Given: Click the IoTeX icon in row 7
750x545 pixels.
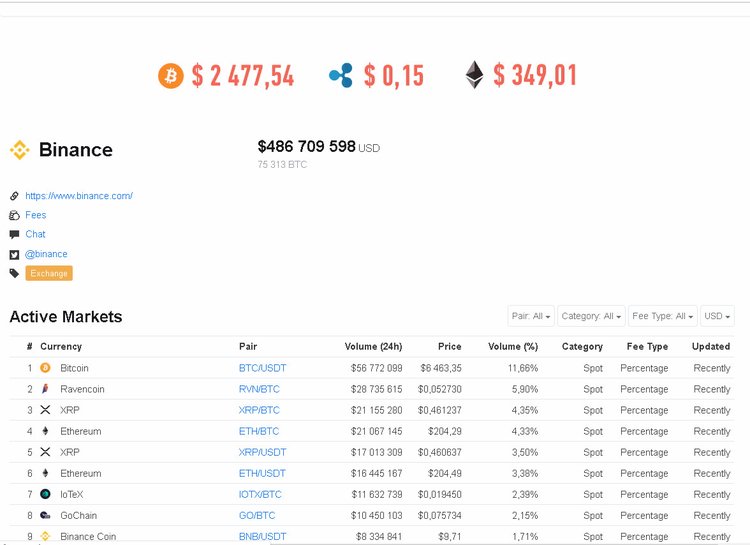Looking at the screenshot, I should [x=45, y=494].
